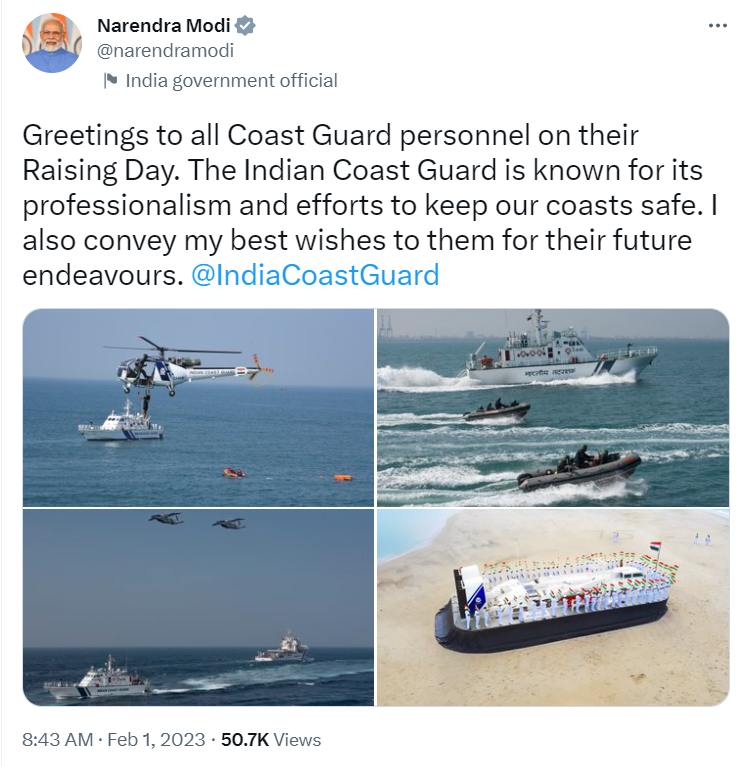The image size is (747, 767).
Task: Open the aircraft flying over ships photo
Action: 198,607
